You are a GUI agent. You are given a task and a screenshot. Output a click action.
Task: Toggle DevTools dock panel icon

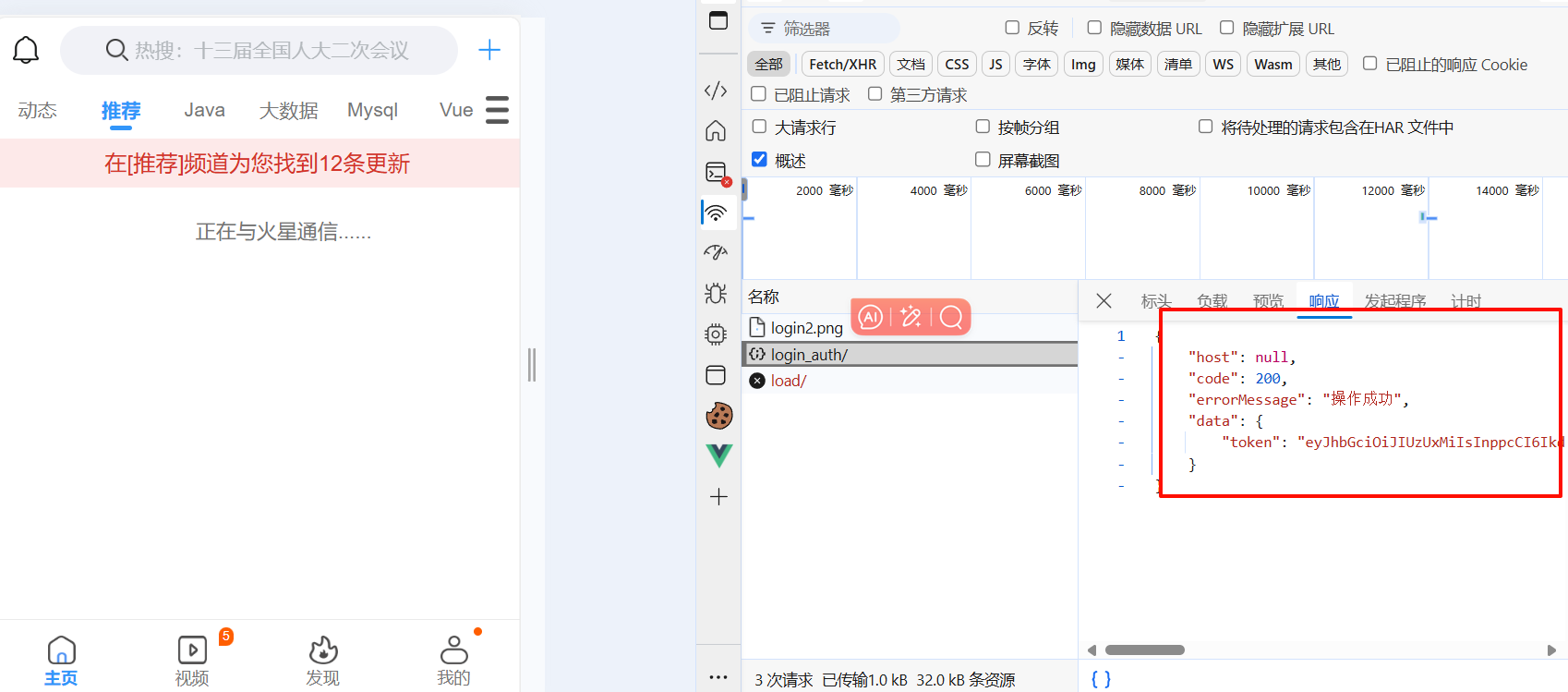(718, 20)
